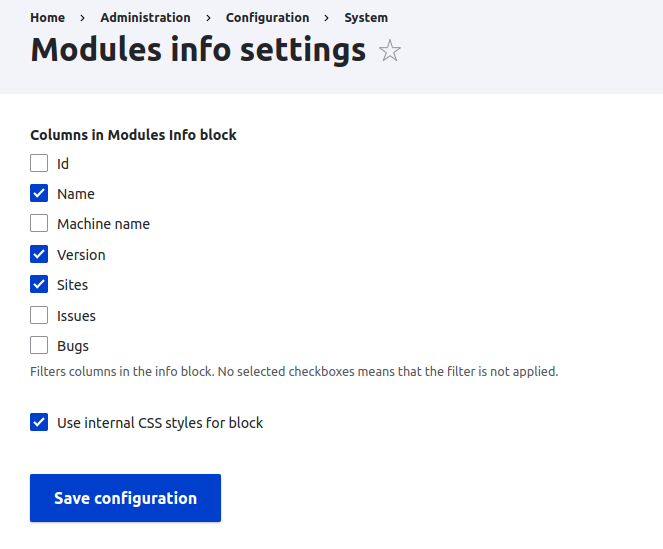Enable the Issues column checkbox
This screenshot has width=663, height=549.
pos(39,315)
